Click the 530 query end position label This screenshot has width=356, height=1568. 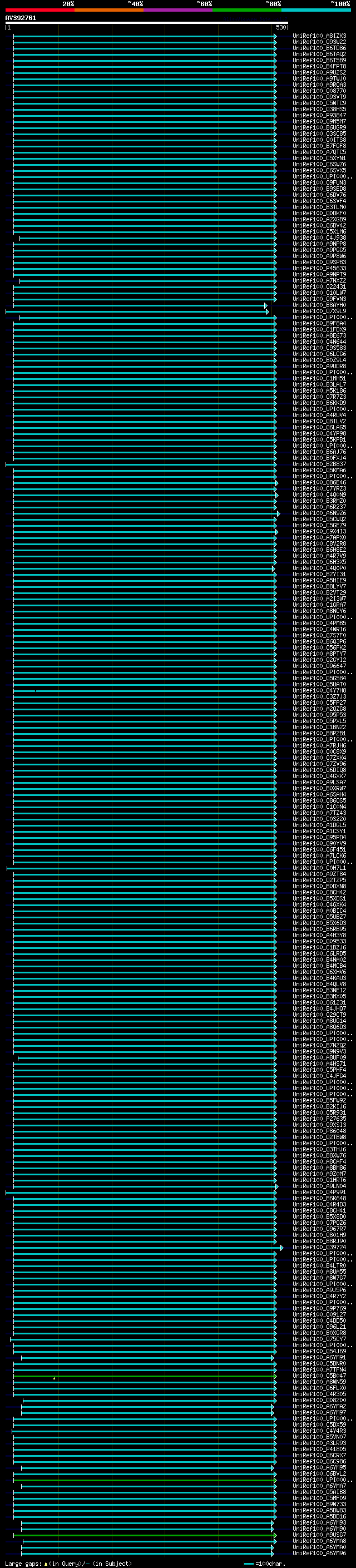pos(280,27)
